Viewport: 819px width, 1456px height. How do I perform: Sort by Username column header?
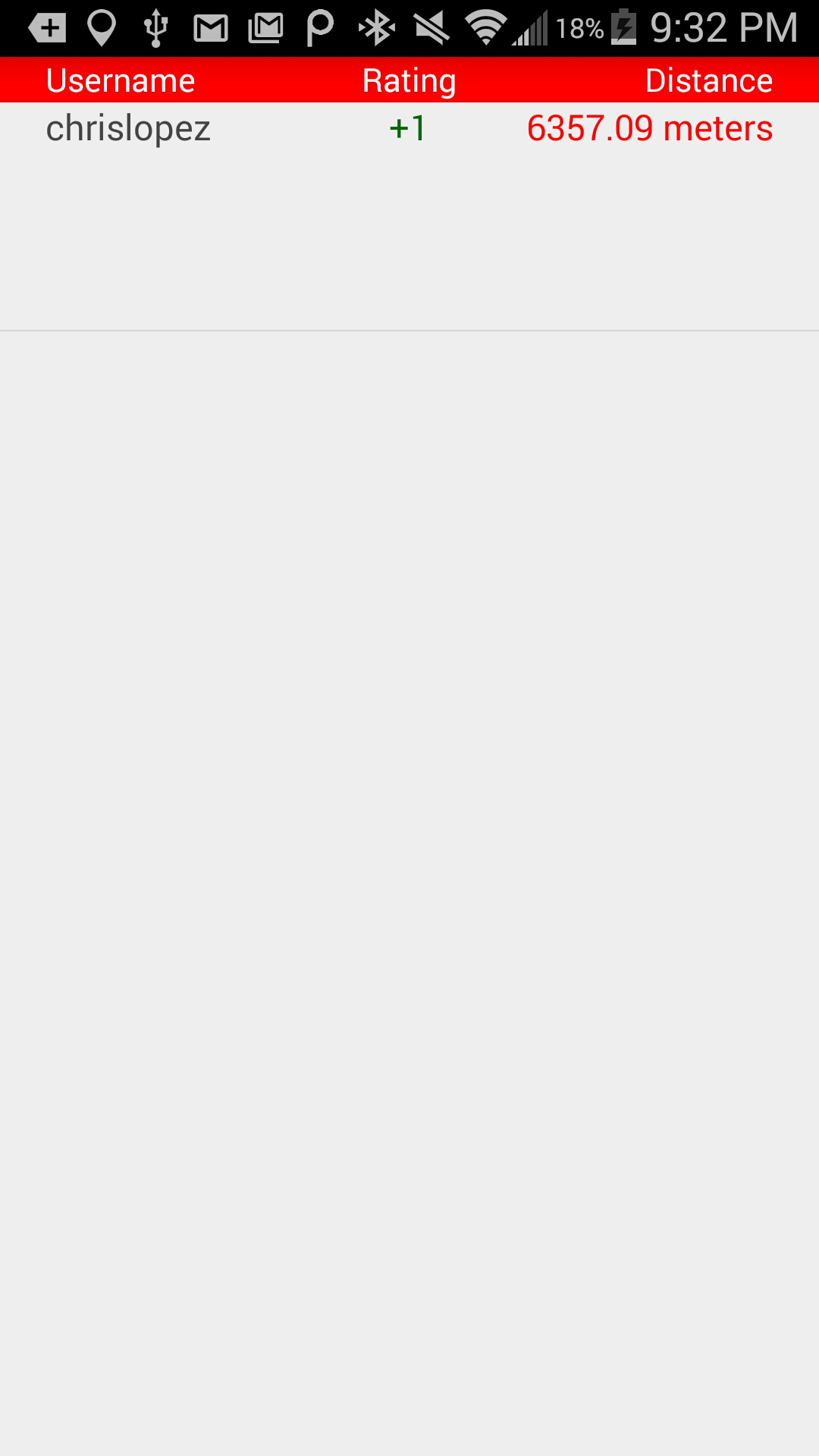click(121, 80)
